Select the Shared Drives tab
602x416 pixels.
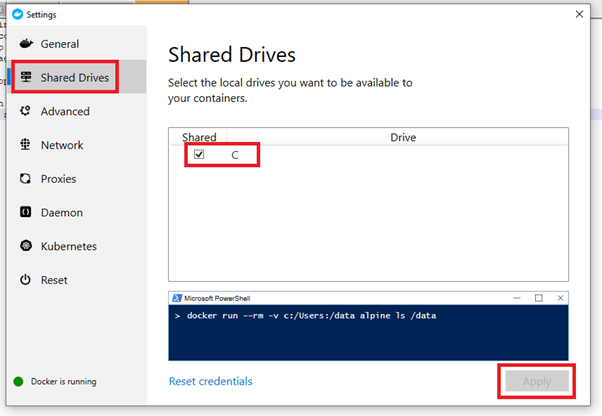(77, 77)
